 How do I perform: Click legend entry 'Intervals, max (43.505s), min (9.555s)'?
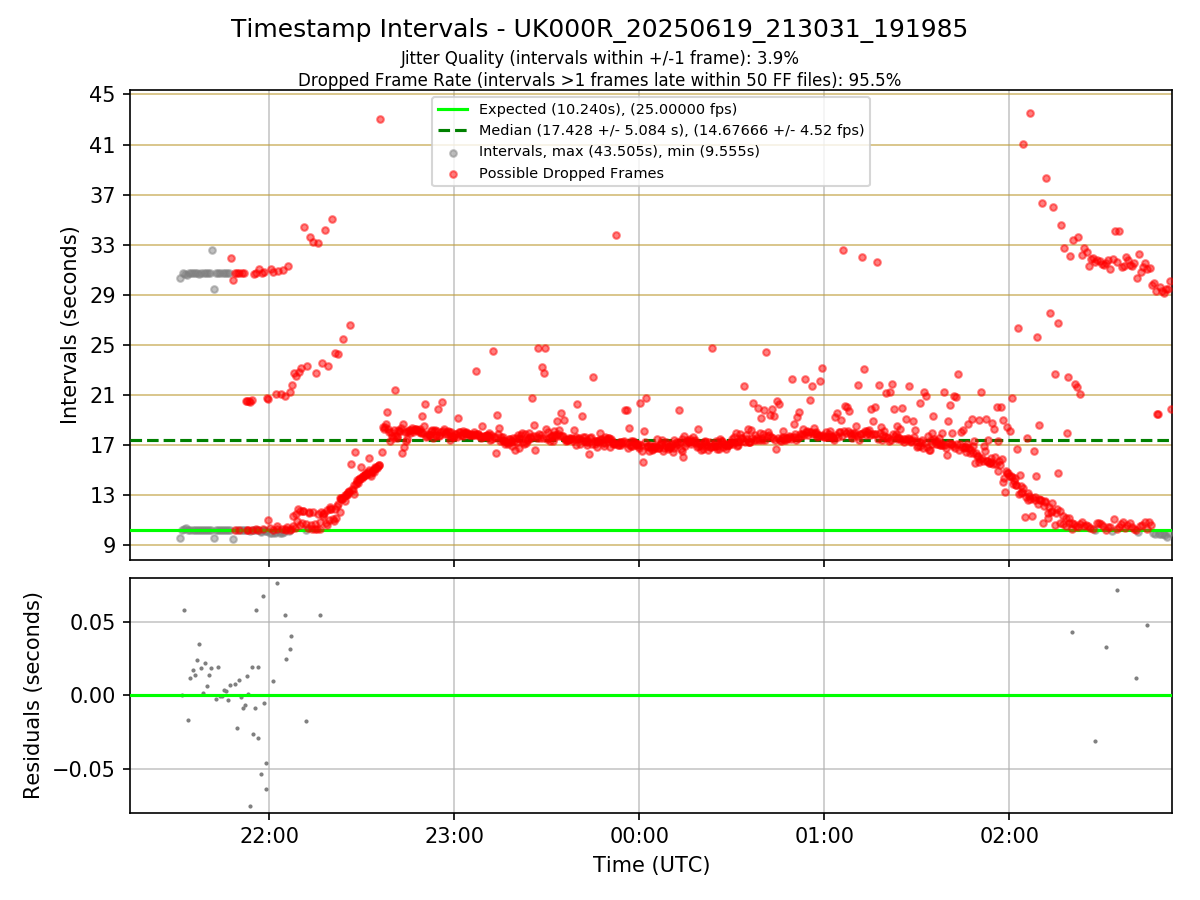pos(619,151)
